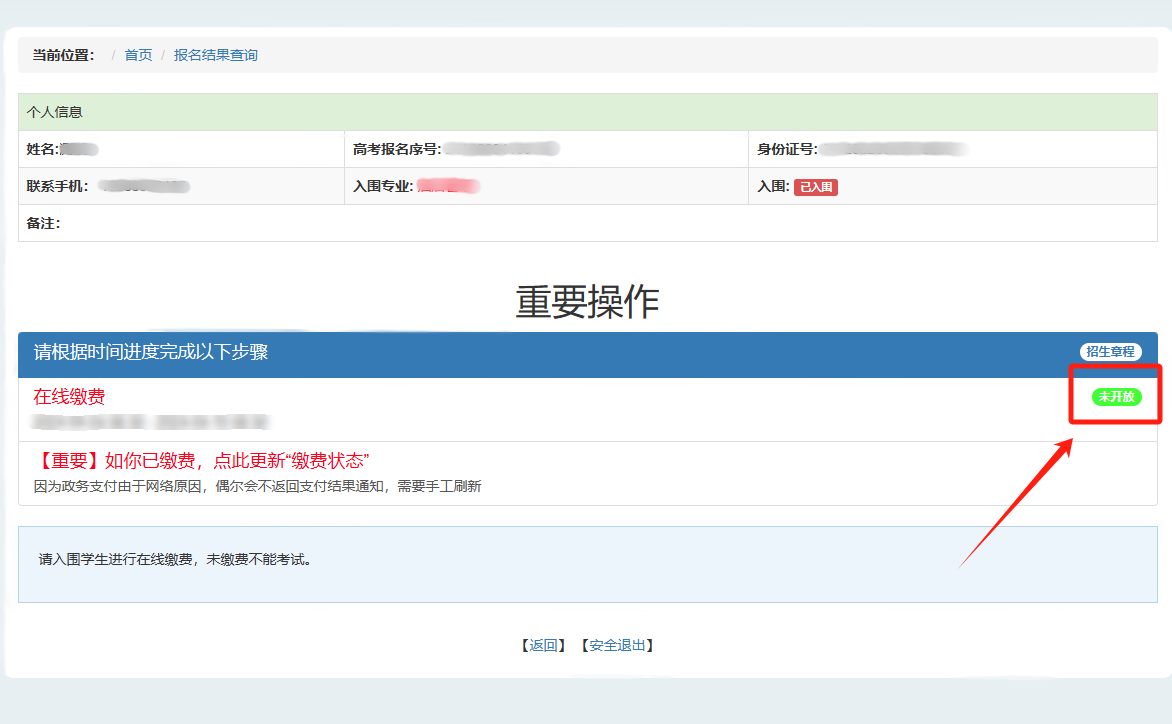This screenshot has width=1172, height=724.
Task: Click the blue notice about 未缴费不能考试
Action: click(x=176, y=560)
